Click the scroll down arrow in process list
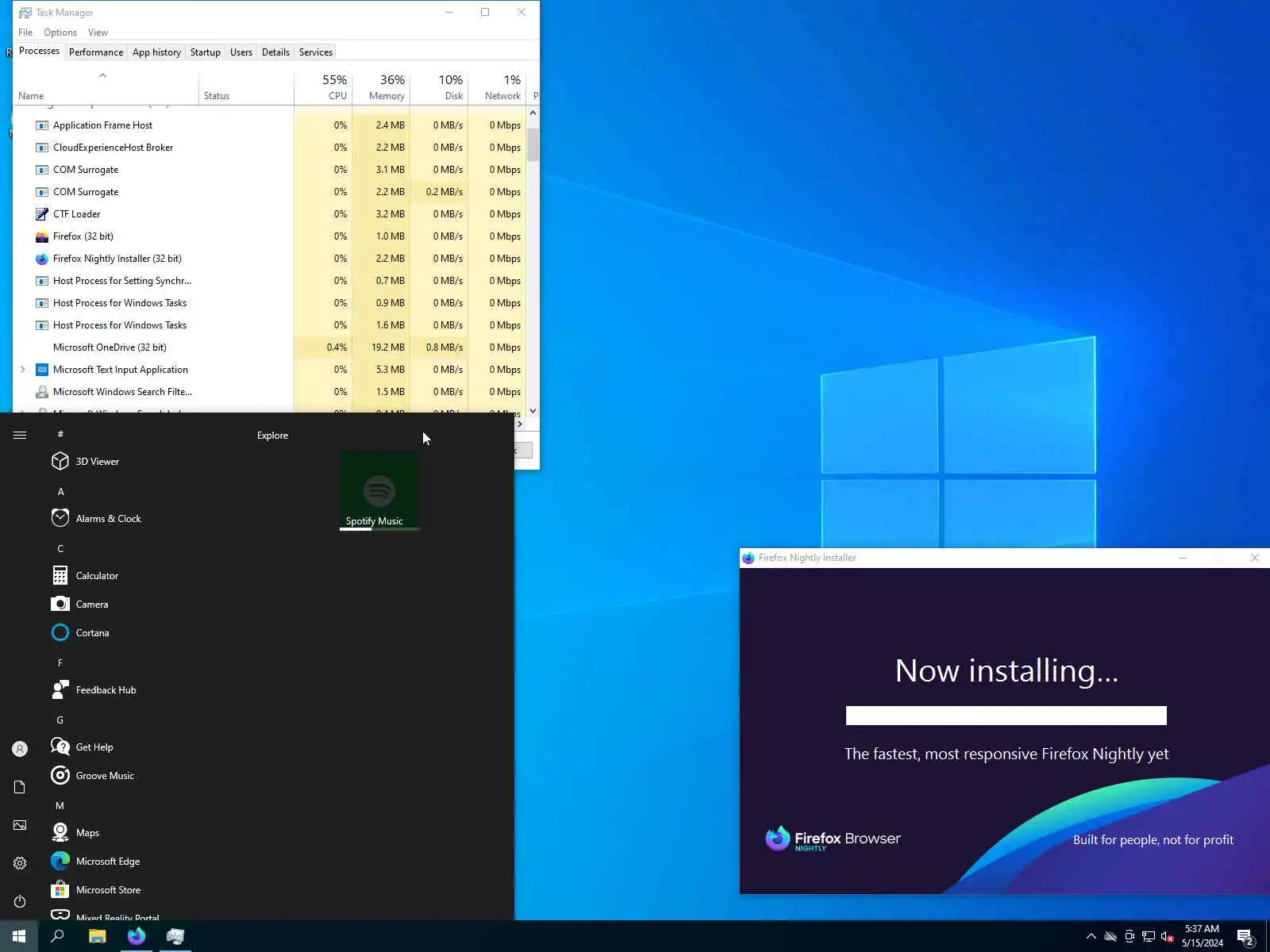Viewport: 1270px width, 952px height. pos(533,411)
